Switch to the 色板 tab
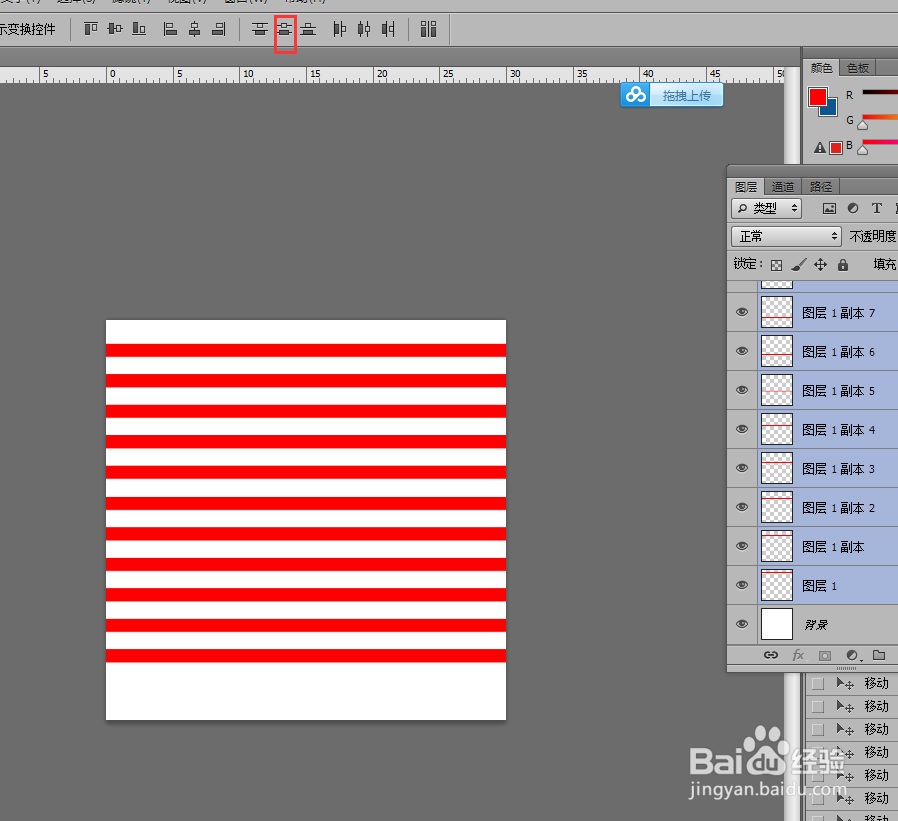Viewport: 898px width, 821px height. click(857, 68)
